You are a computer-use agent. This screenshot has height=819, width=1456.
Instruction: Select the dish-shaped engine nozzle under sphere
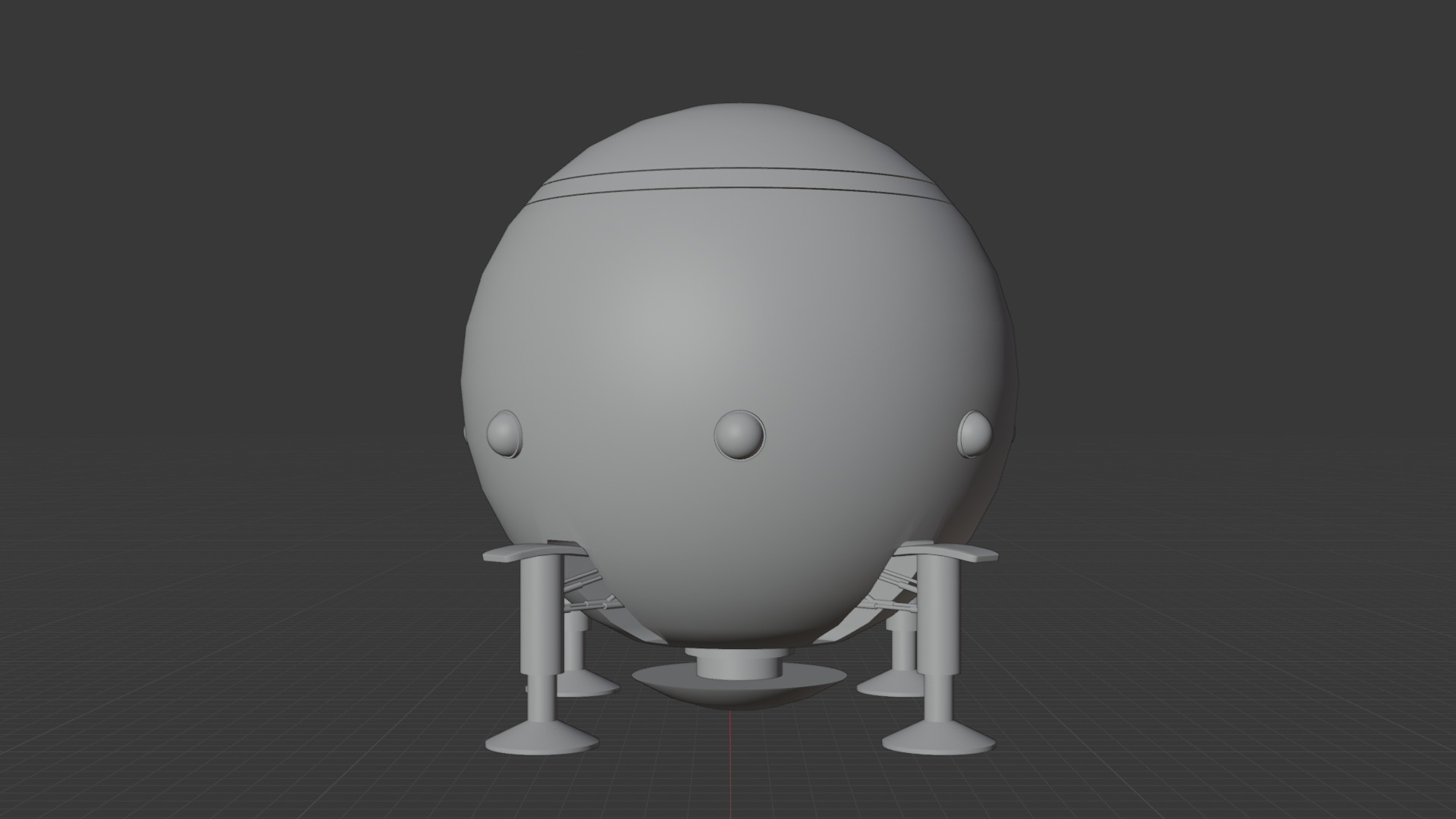pyautogui.click(x=739, y=689)
